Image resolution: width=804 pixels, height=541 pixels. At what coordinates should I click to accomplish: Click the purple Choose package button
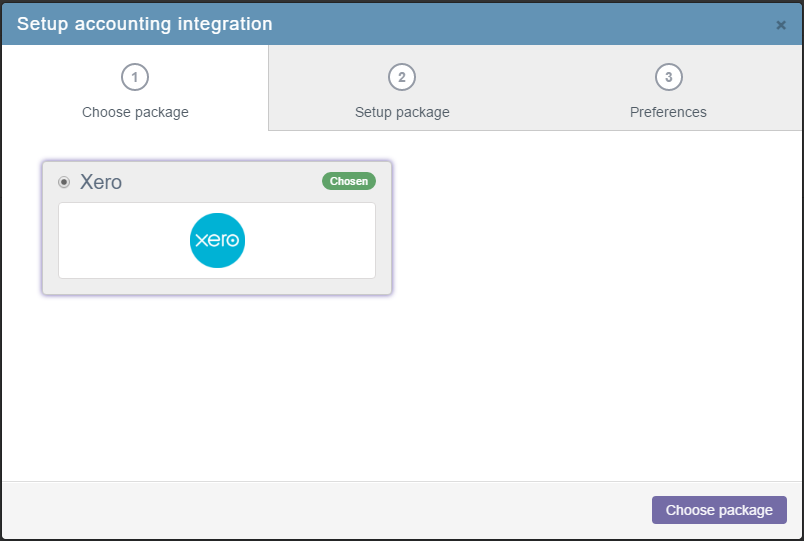719,510
